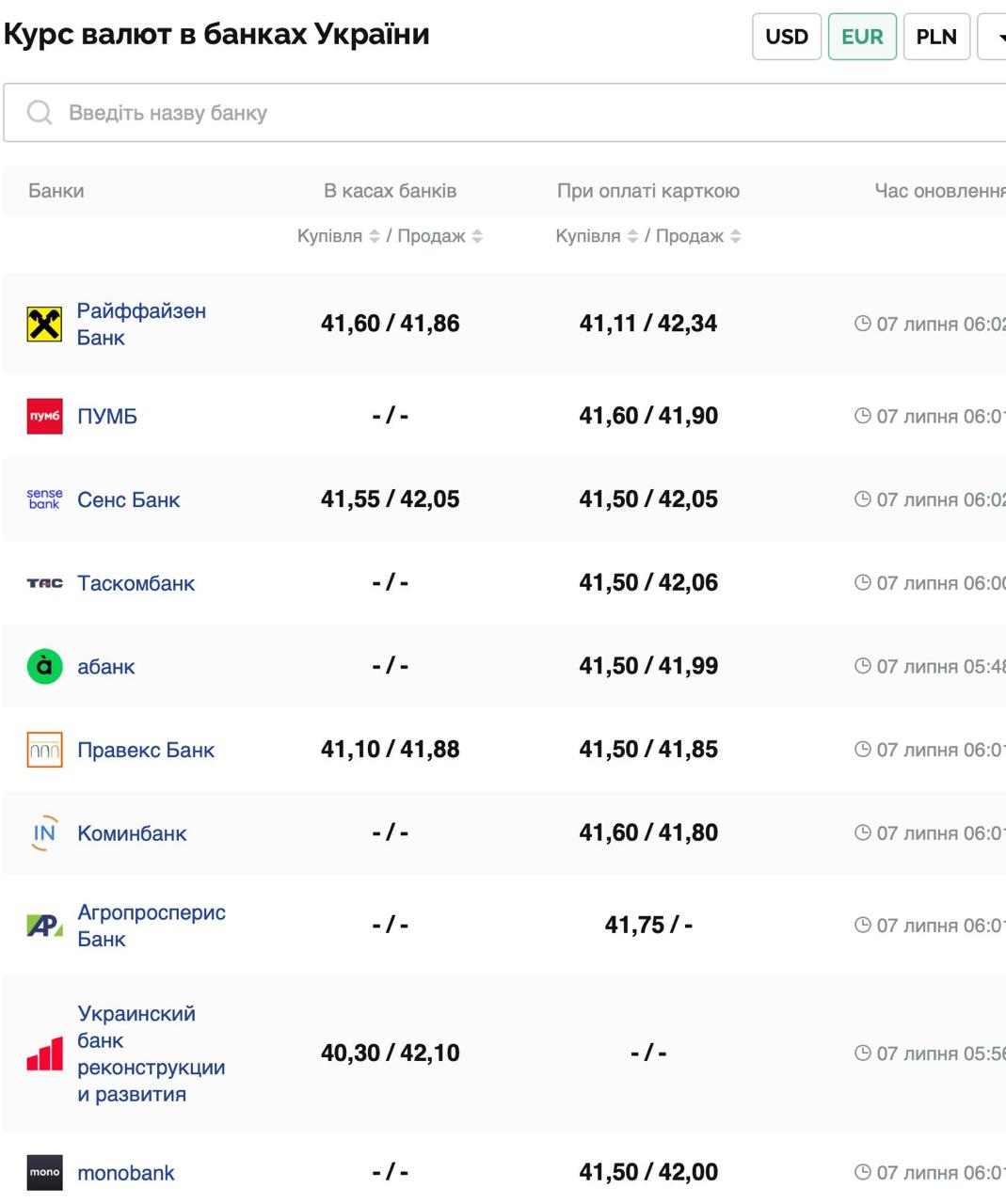1006x1204 pixels.
Task: Sort by card payment Продаж rate
Action: coord(736,236)
